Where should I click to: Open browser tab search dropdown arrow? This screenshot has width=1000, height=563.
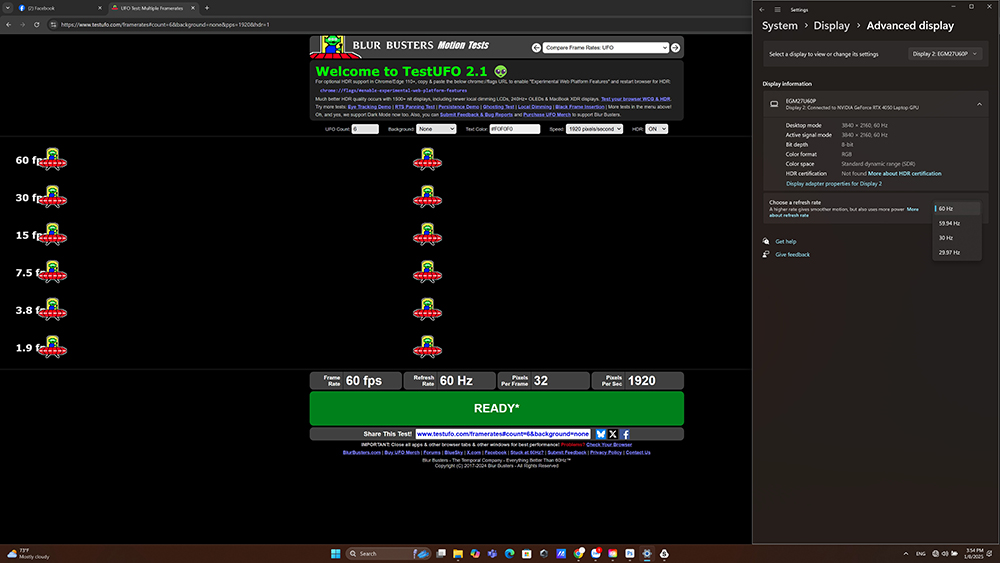point(7,8)
